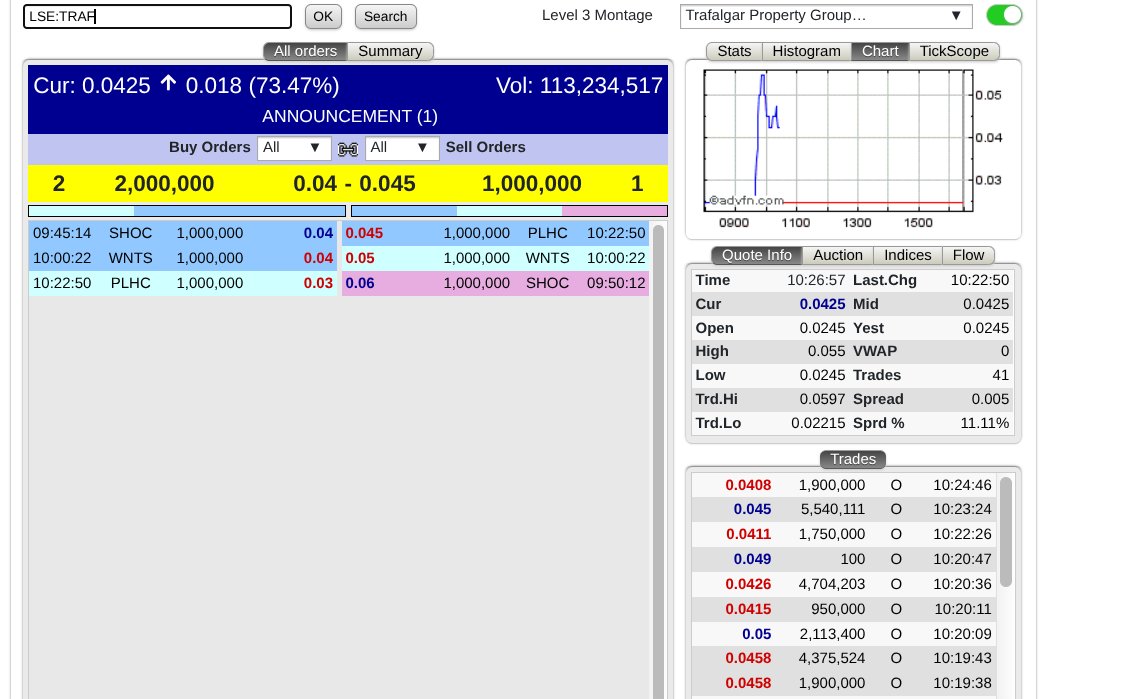Select WNTS sell order at 0.05

(x=495, y=258)
